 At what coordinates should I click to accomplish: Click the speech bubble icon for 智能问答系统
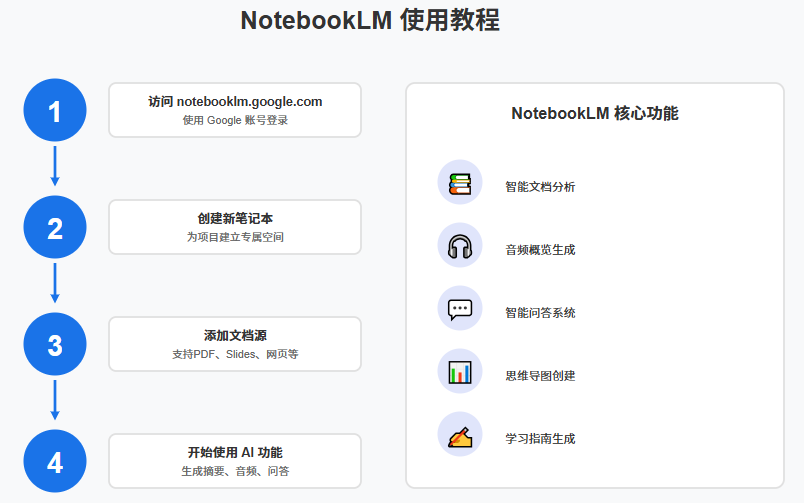pyautogui.click(x=460, y=310)
